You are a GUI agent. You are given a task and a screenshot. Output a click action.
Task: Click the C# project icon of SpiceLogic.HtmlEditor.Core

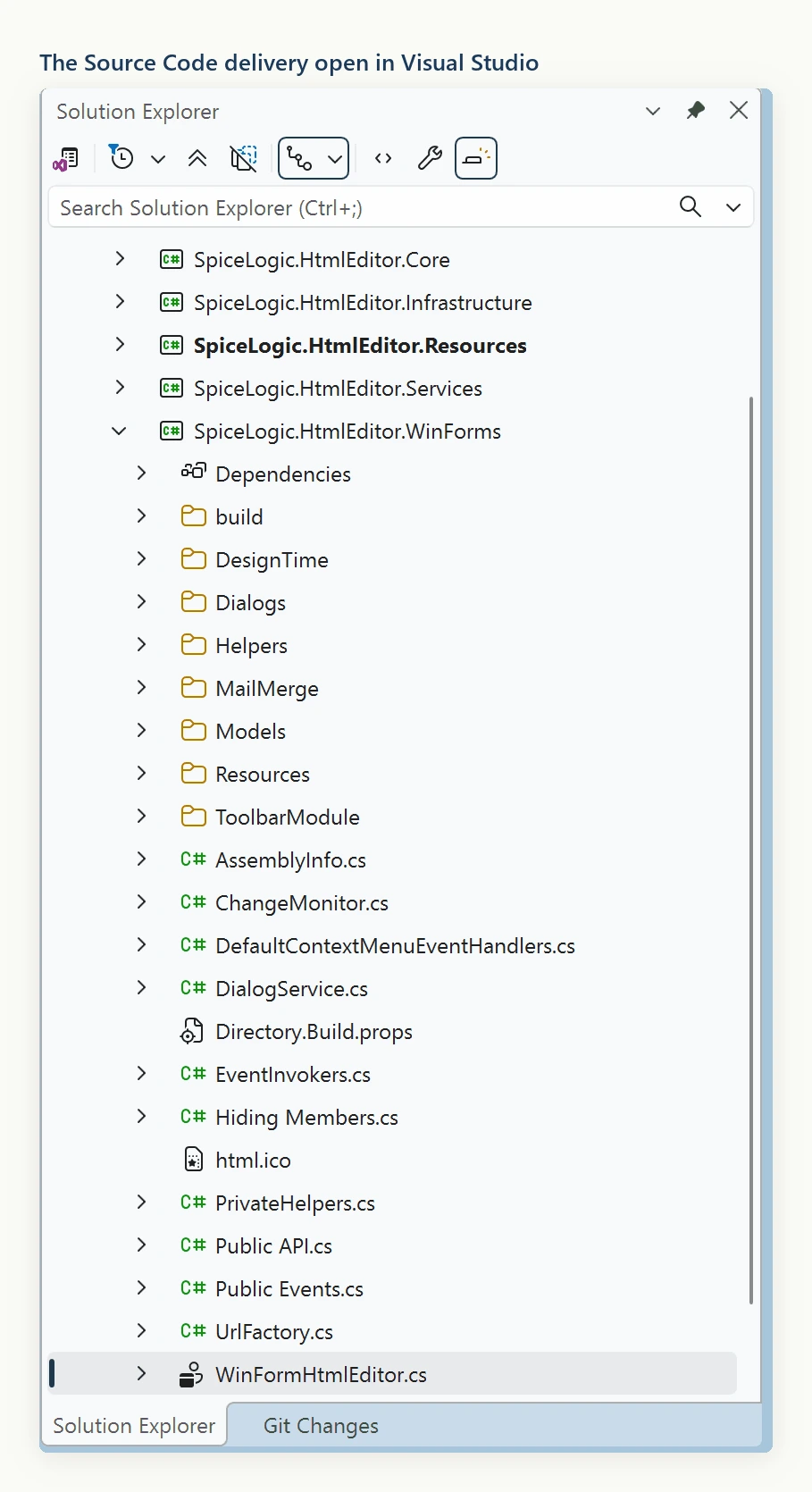[x=172, y=259]
